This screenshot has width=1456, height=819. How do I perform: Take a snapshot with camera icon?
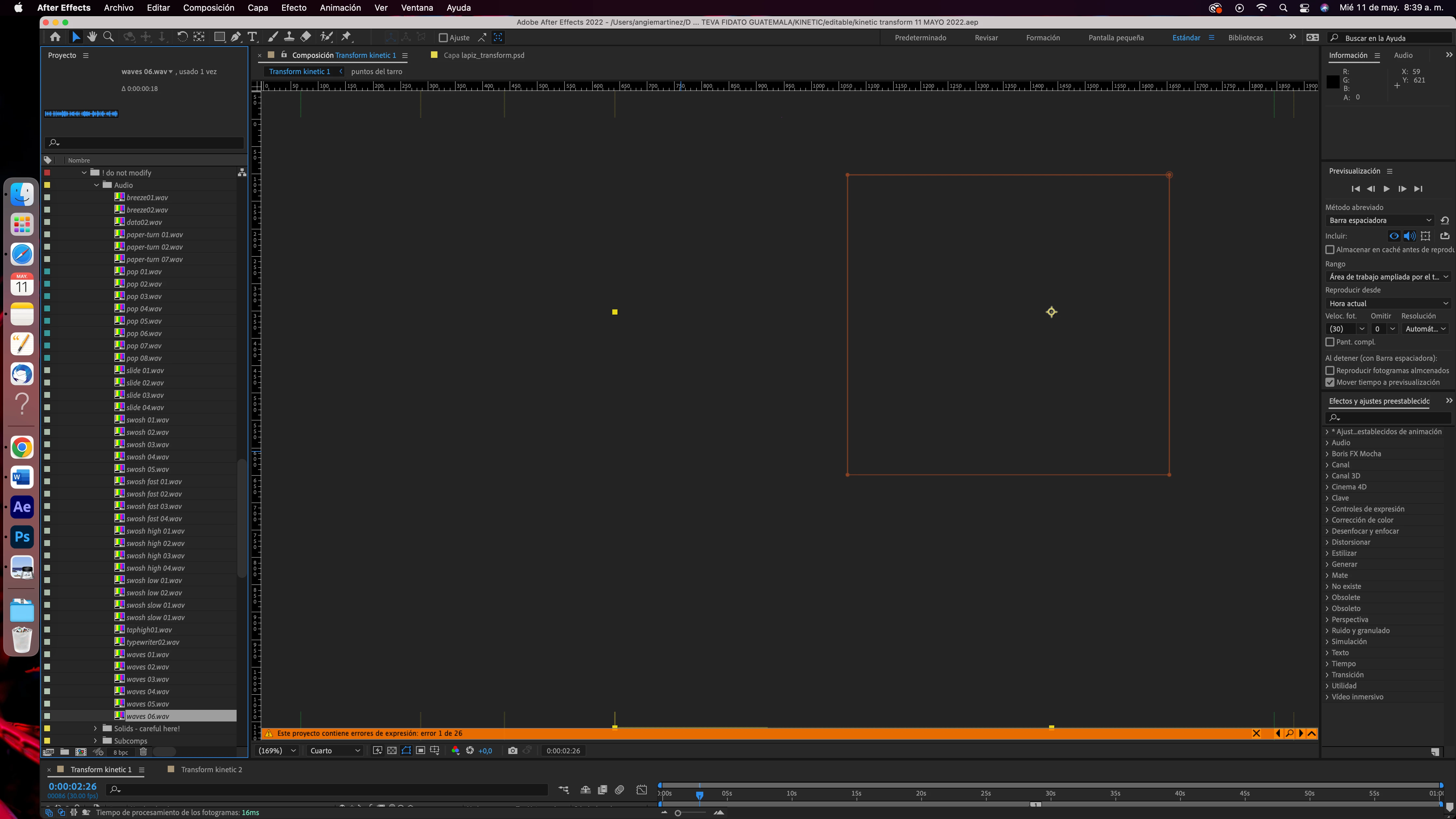[x=512, y=751]
